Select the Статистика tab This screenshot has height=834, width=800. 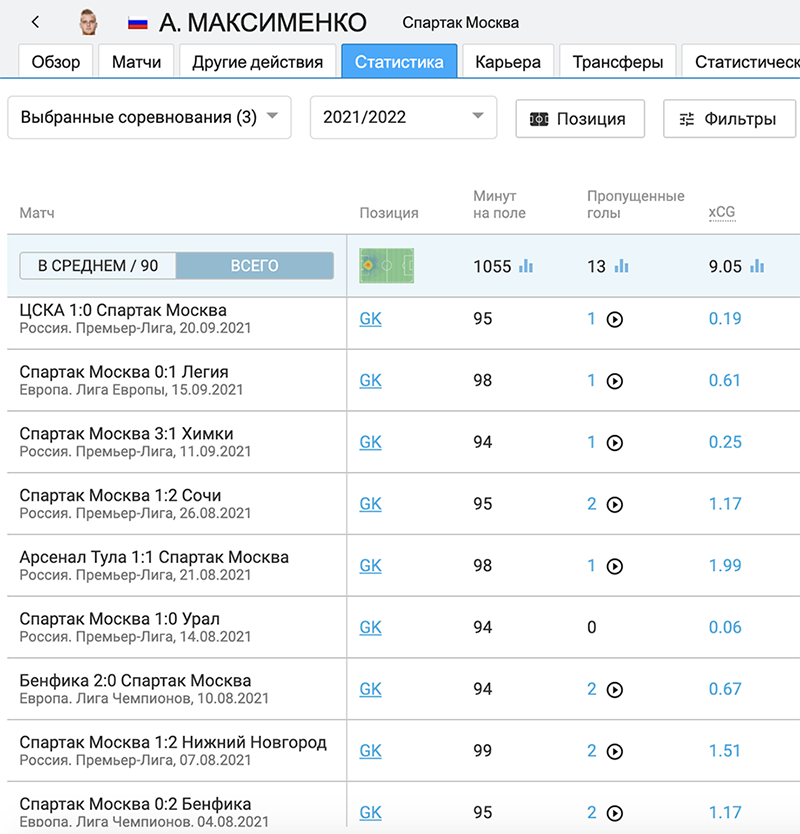click(399, 62)
